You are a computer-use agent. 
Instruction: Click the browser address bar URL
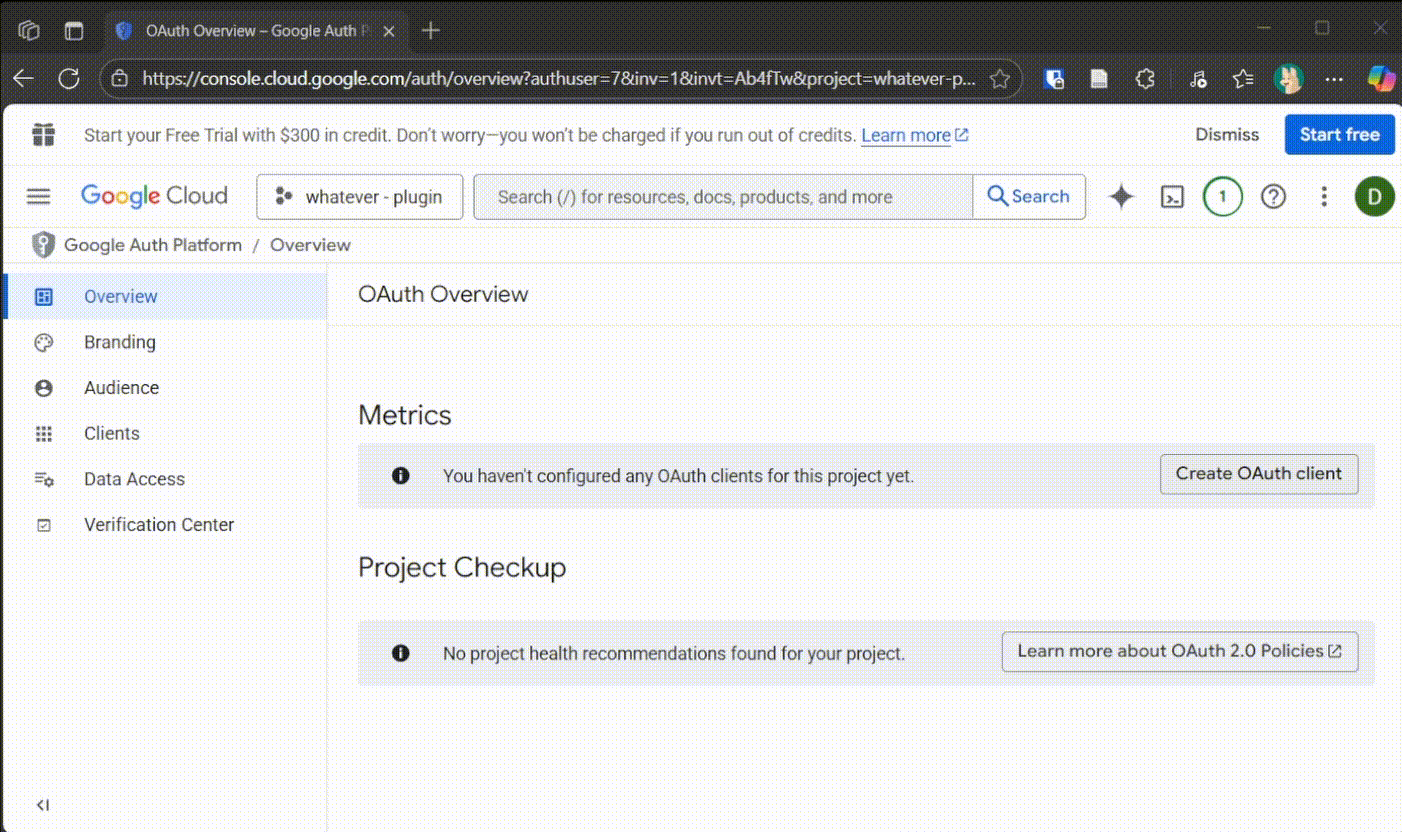coord(559,79)
